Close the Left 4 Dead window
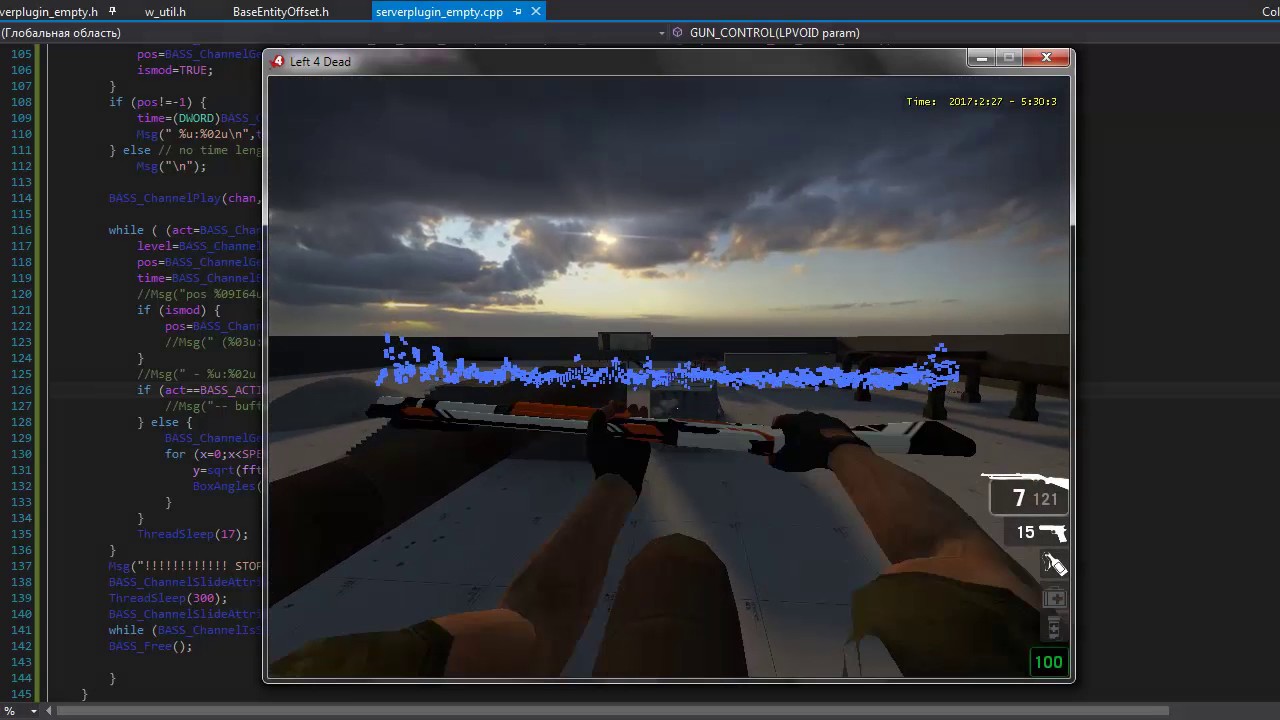The height and width of the screenshot is (720, 1280). pyautogui.click(x=1046, y=58)
